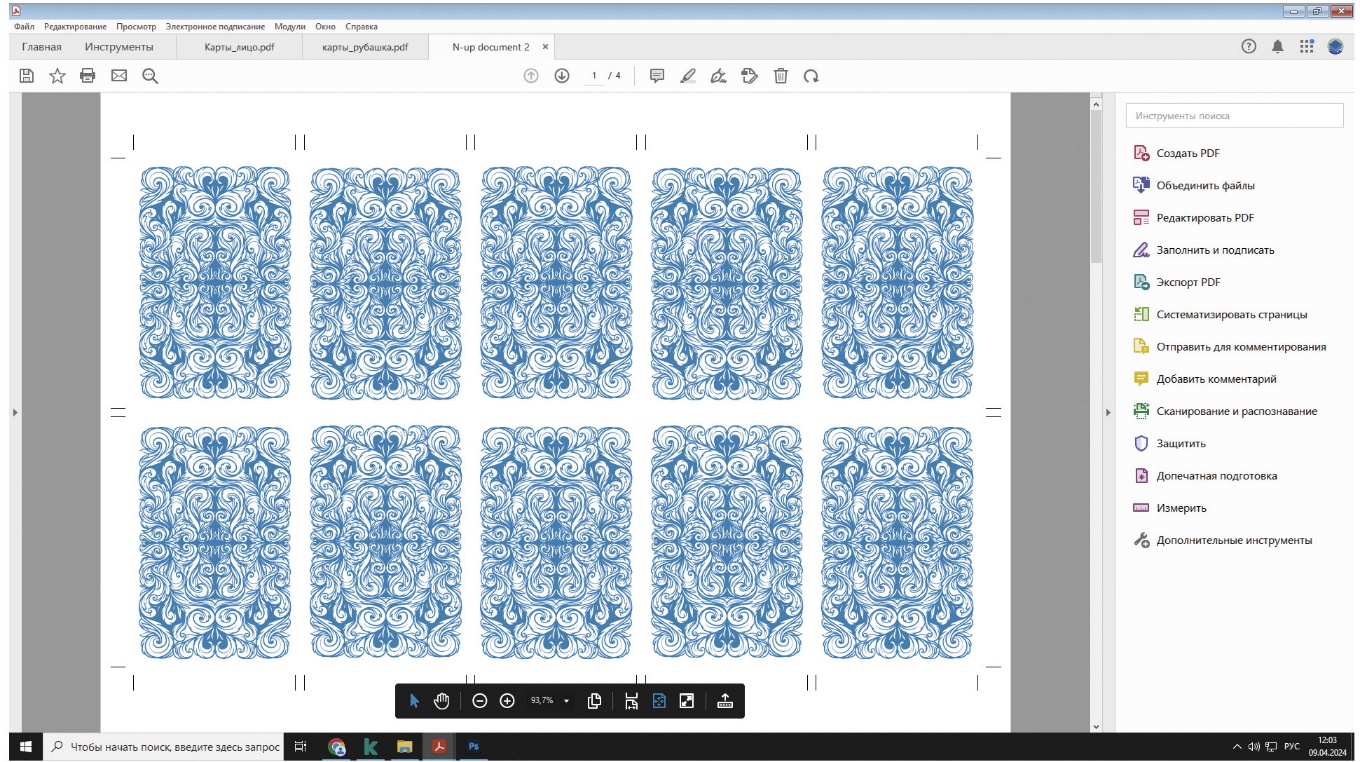Viewport: 1360px width, 762px height.
Task: Send file by email envelope icon
Action: (x=119, y=76)
